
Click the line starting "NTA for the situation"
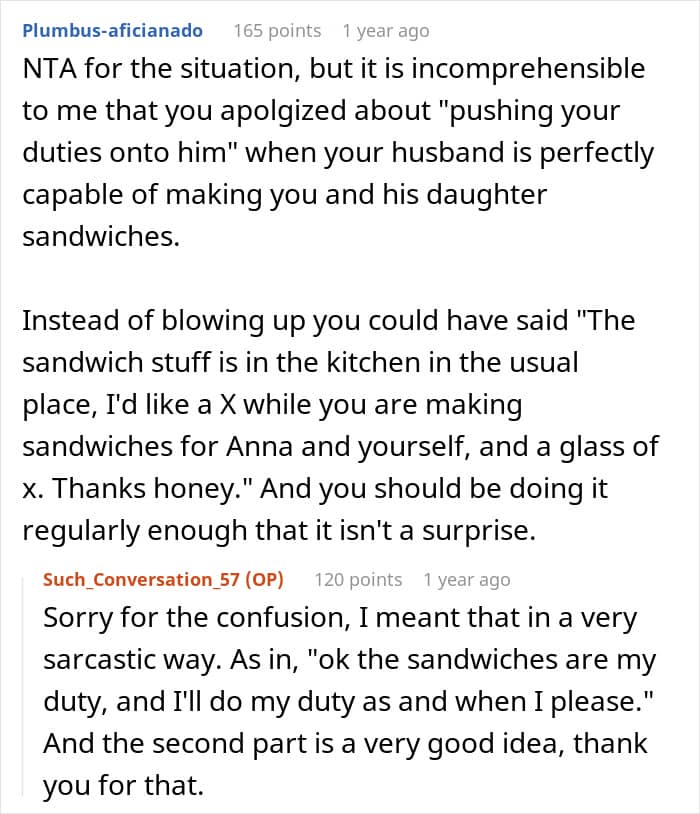(333, 69)
